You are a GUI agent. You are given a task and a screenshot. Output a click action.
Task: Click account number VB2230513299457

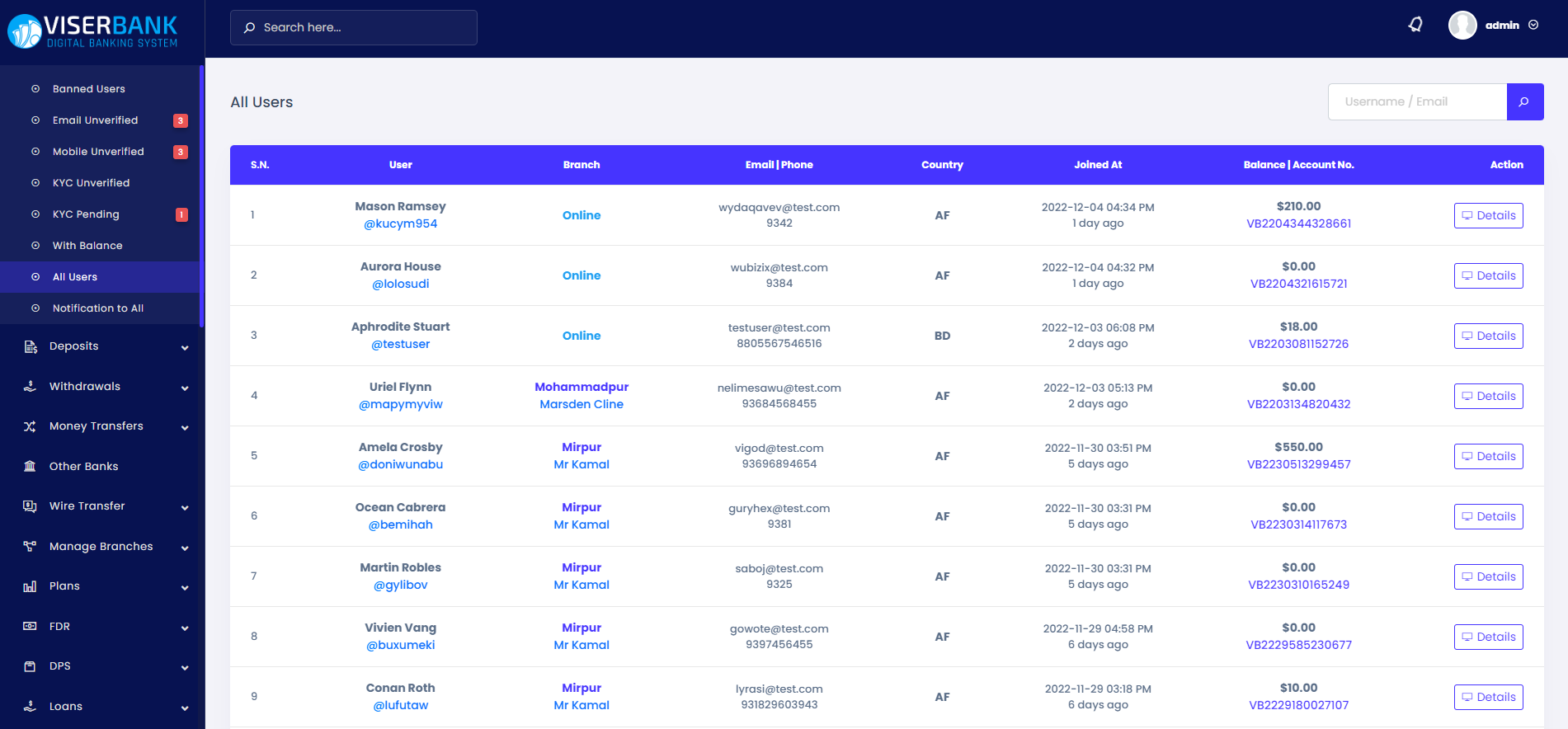click(1298, 464)
